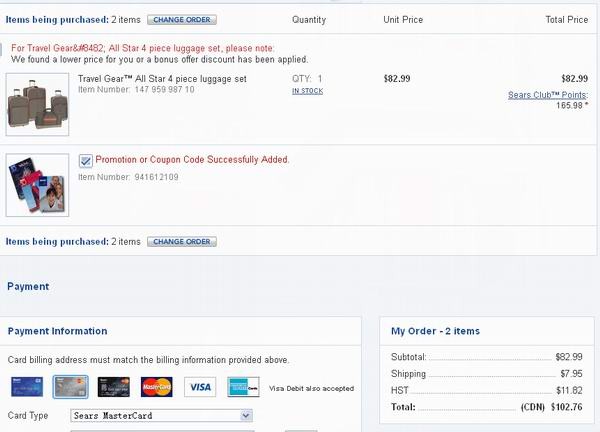Open the IN STOCK link
Viewport: 600px width, 432px height.
308,91
